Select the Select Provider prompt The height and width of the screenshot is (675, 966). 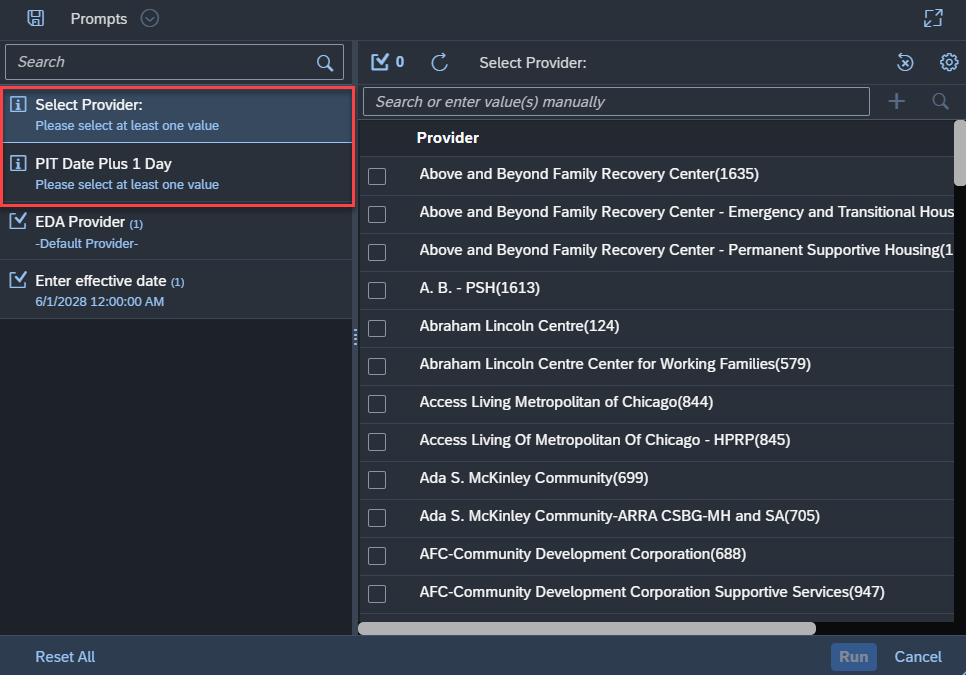[178, 115]
